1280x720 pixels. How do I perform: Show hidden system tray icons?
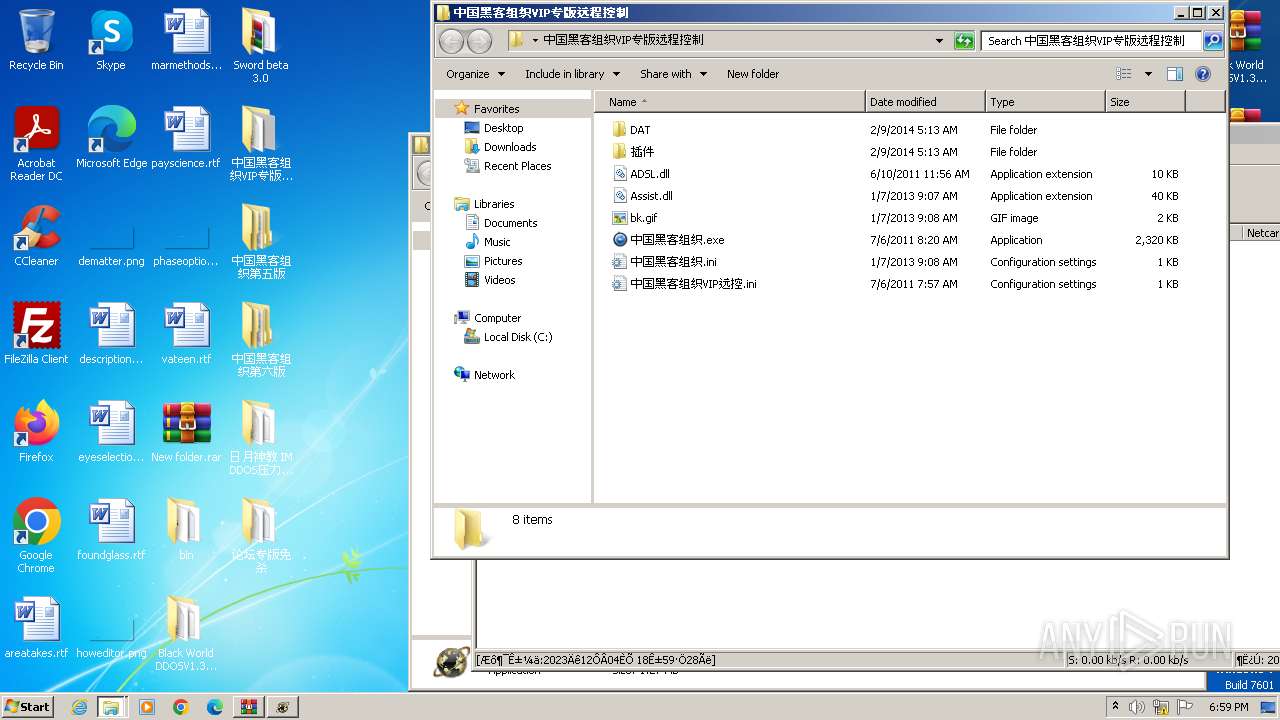click(x=1115, y=707)
